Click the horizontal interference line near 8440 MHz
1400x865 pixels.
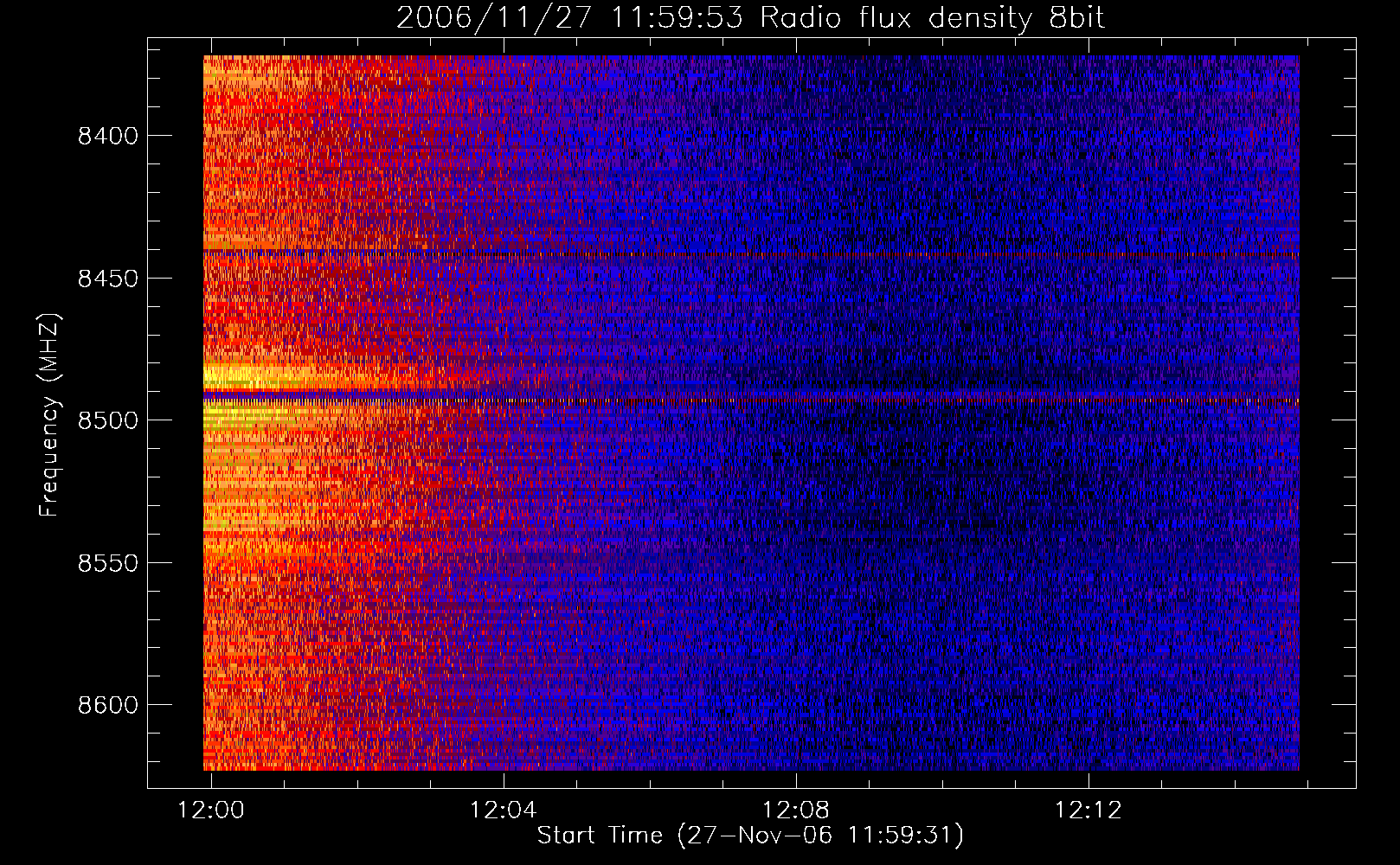click(x=751, y=254)
